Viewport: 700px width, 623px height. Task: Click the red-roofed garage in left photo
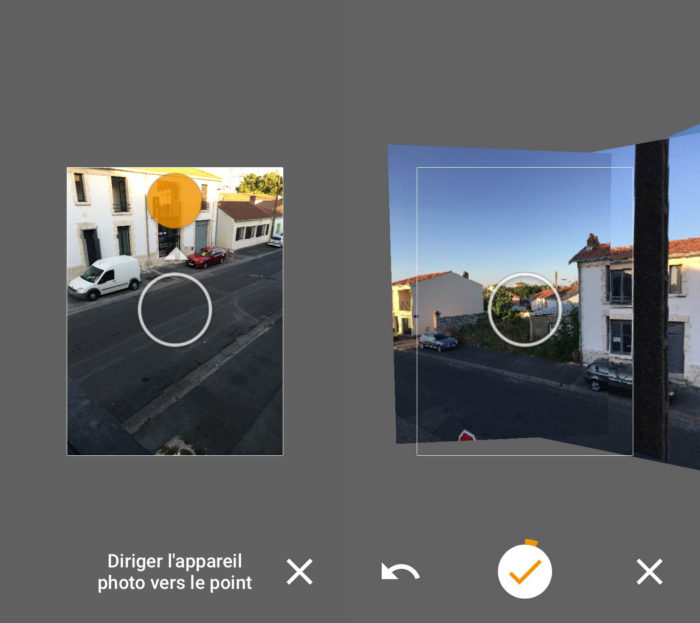pyautogui.click(x=241, y=224)
